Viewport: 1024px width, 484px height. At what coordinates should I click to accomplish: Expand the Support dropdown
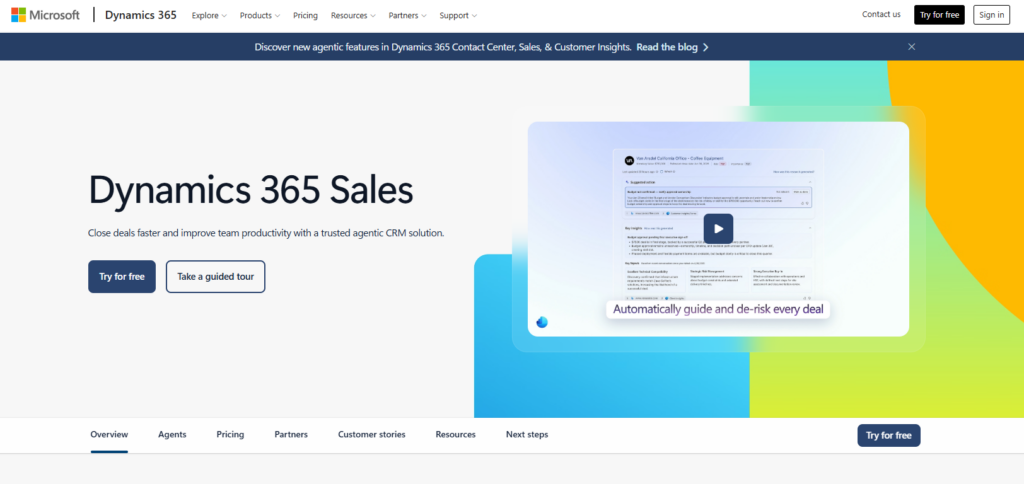(458, 15)
